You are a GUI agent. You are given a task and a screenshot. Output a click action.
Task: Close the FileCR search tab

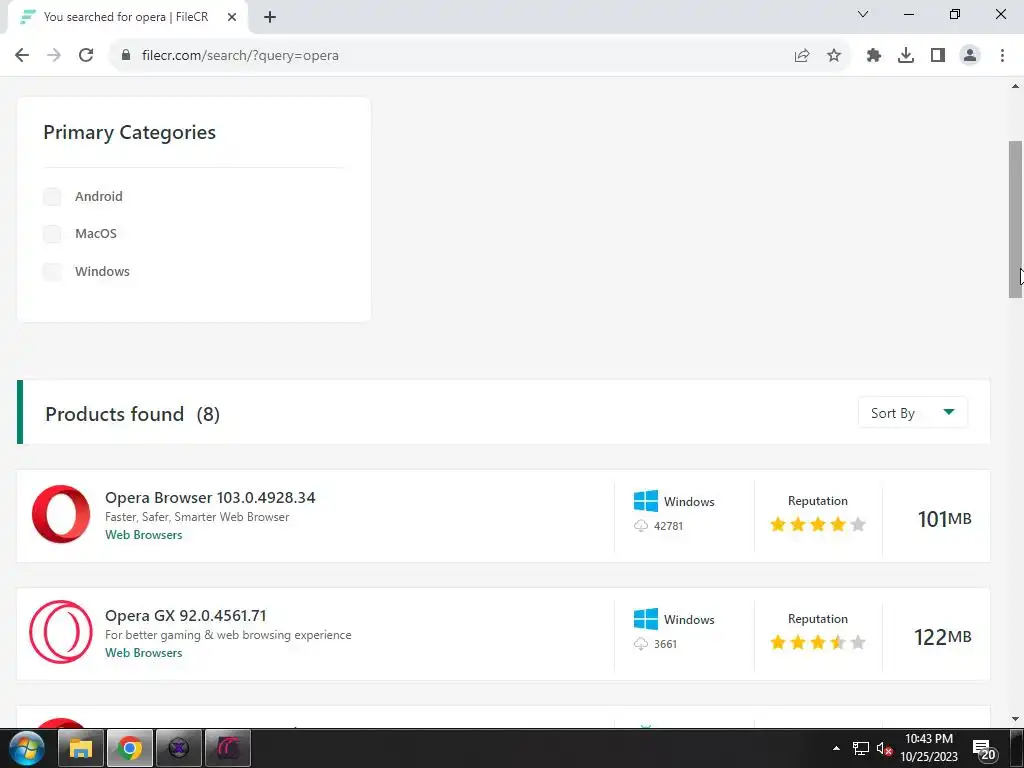click(232, 17)
